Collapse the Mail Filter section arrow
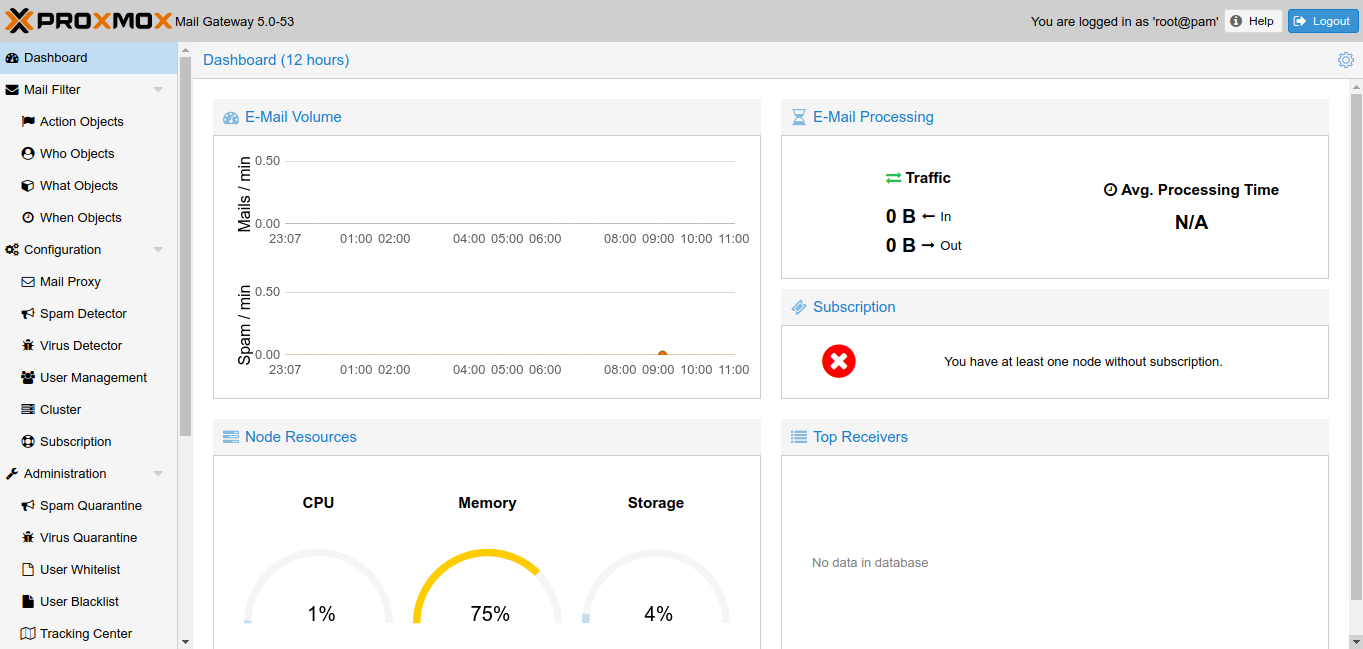This screenshot has width=1363, height=649. tap(158, 90)
